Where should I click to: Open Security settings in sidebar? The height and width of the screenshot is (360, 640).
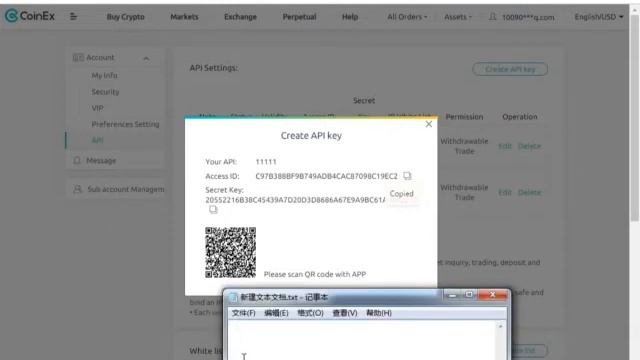105,92
